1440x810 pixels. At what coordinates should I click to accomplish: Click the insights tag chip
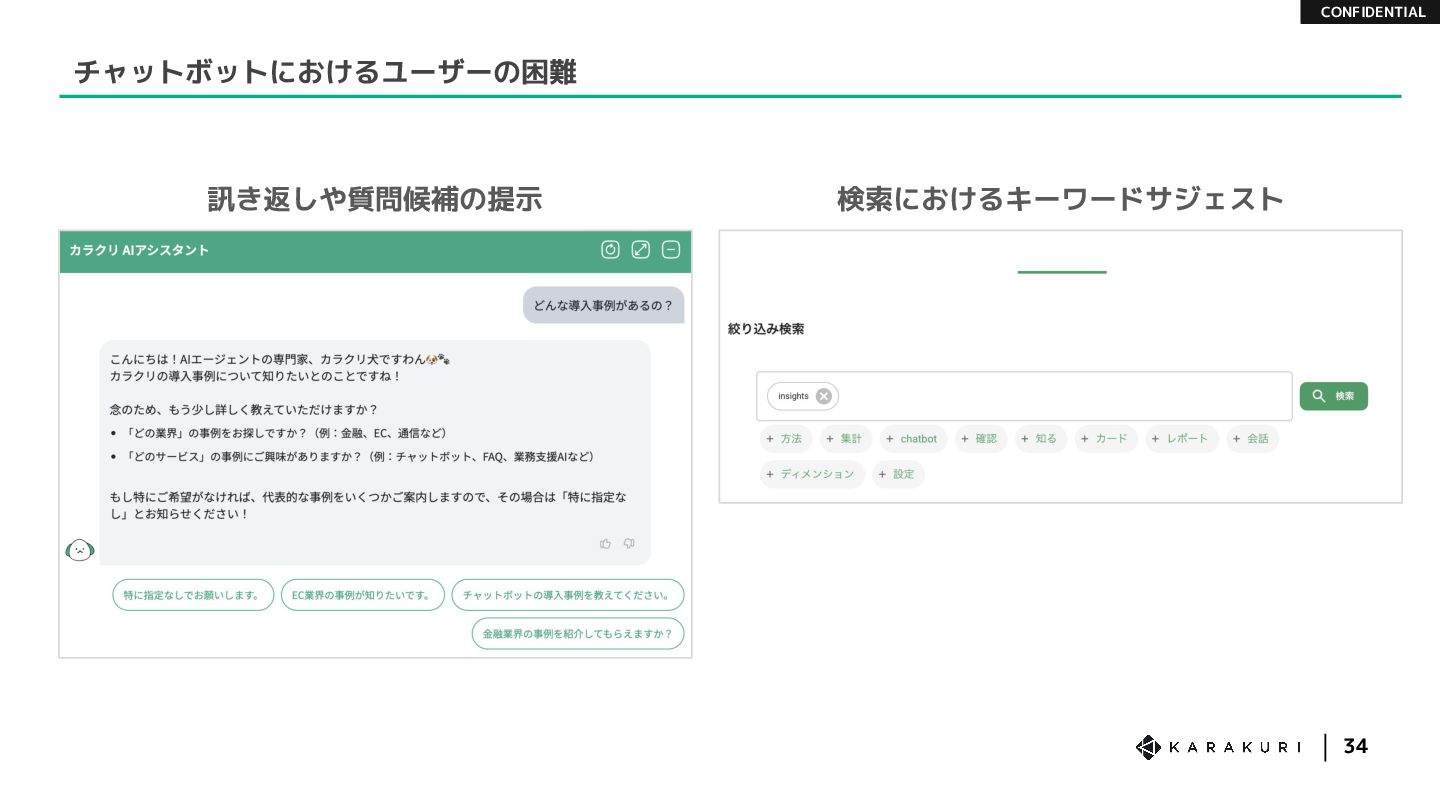point(802,396)
